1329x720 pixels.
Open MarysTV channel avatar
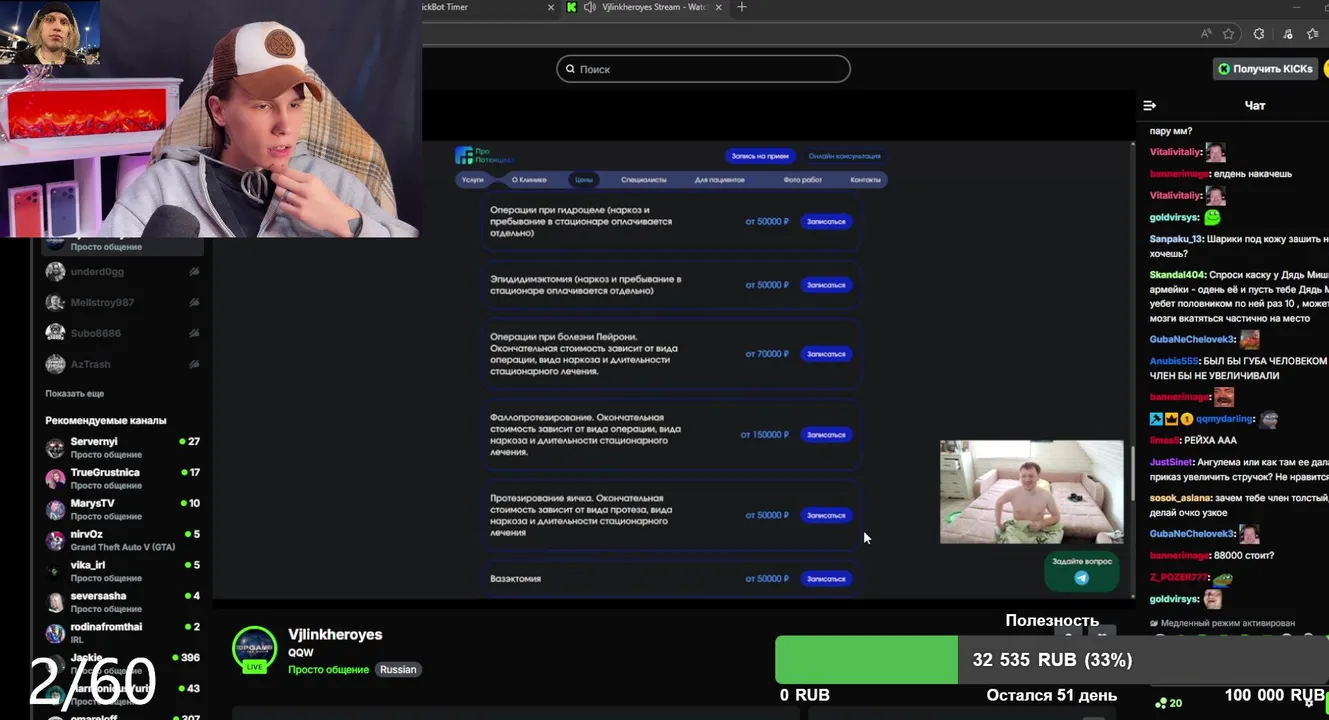(55, 510)
